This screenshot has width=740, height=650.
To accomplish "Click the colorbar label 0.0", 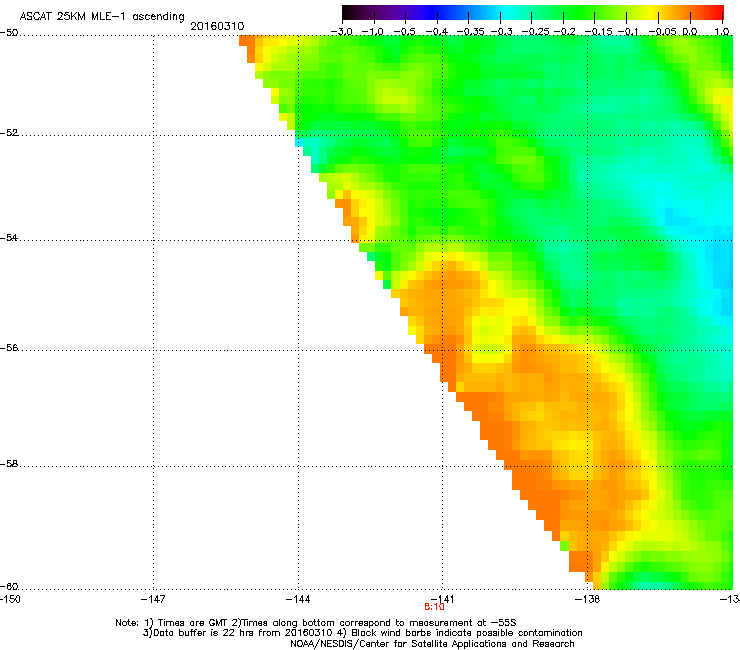I will [690, 32].
